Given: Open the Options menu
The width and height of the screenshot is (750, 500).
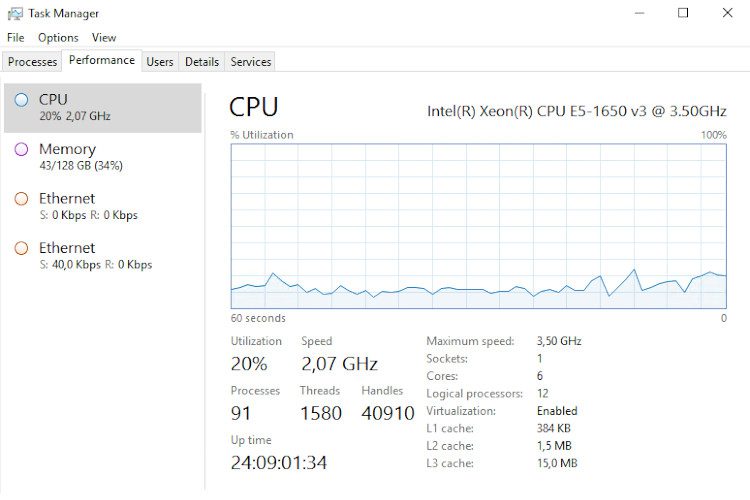Looking at the screenshot, I should pyautogui.click(x=58, y=38).
